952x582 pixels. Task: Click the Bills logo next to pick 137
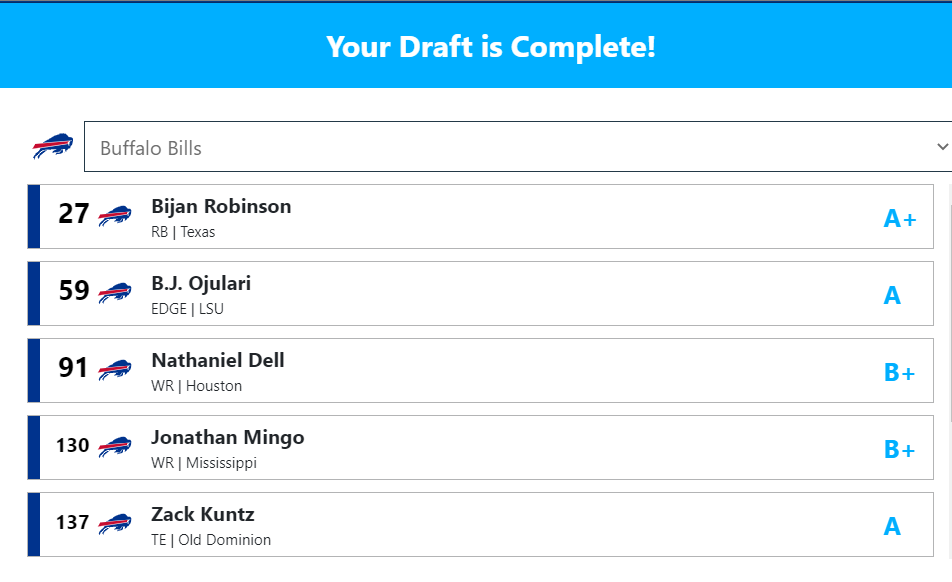115,524
